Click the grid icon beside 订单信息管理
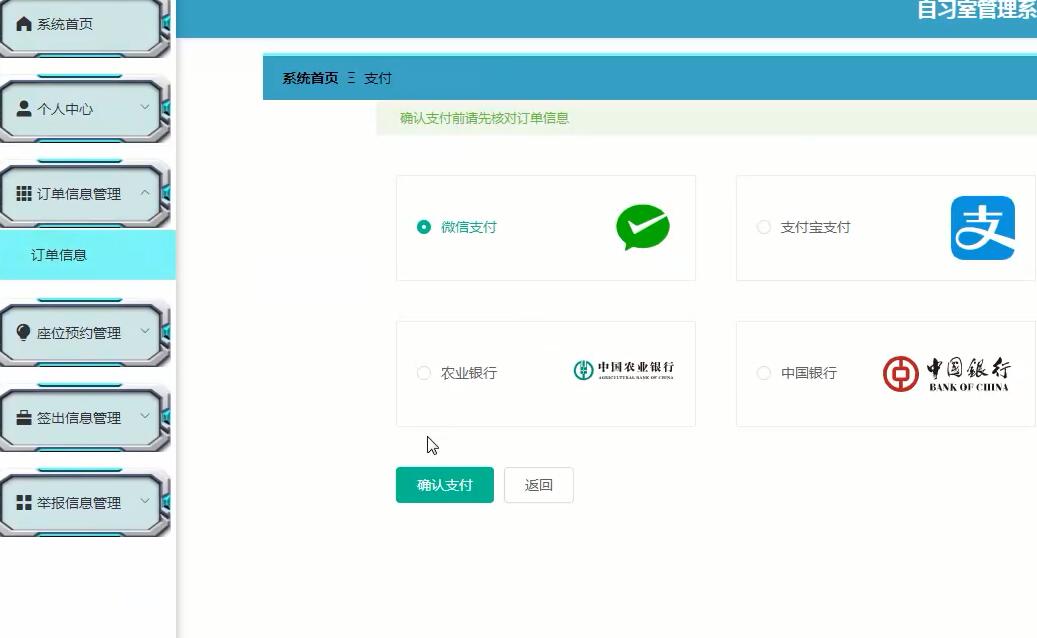 click(24, 193)
